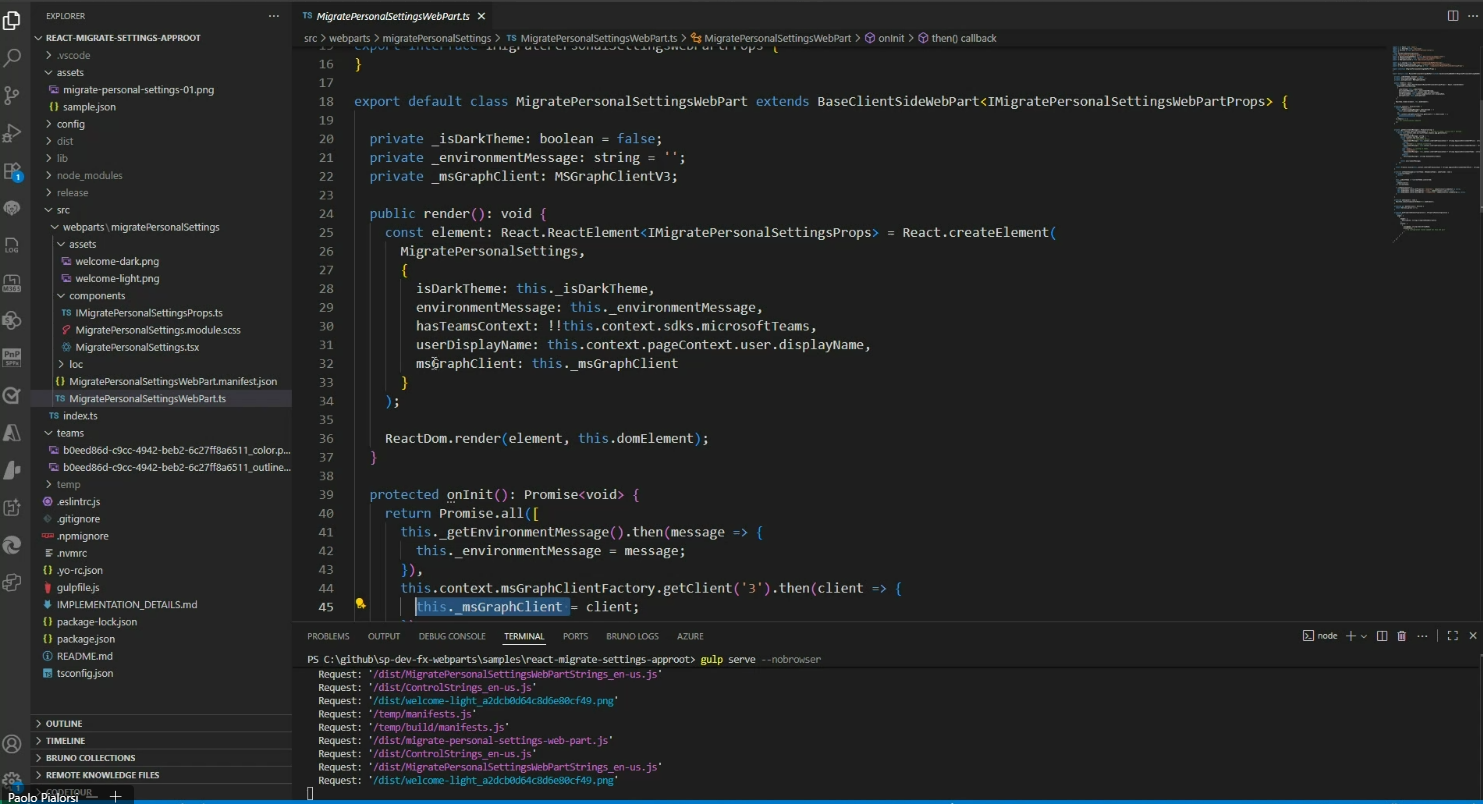The height and width of the screenshot is (804, 1483).
Task: Click onInit in the breadcrumb path
Action: point(891,38)
